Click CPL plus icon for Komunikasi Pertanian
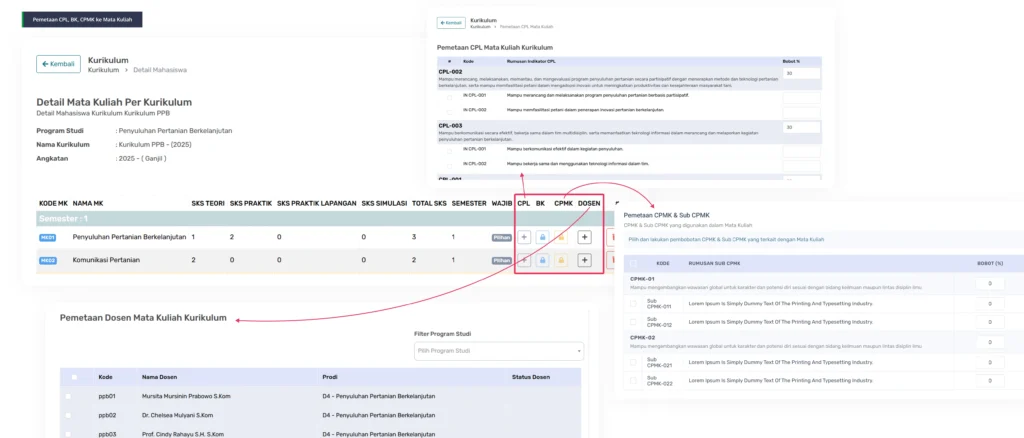The width and height of the screenshot is (1024, 438). tap(524, 260)
